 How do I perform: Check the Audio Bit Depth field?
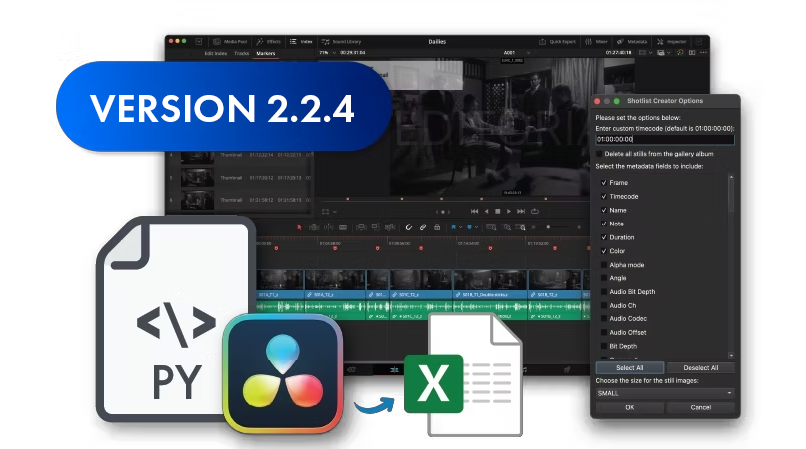[x=604, y=292]
